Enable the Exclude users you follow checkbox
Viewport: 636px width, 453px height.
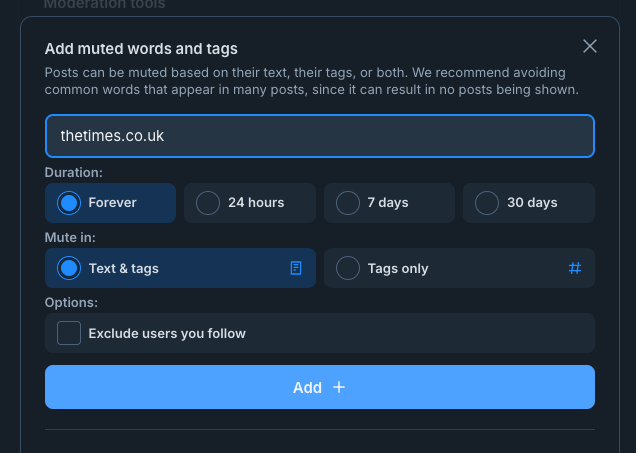click(69, 333)
